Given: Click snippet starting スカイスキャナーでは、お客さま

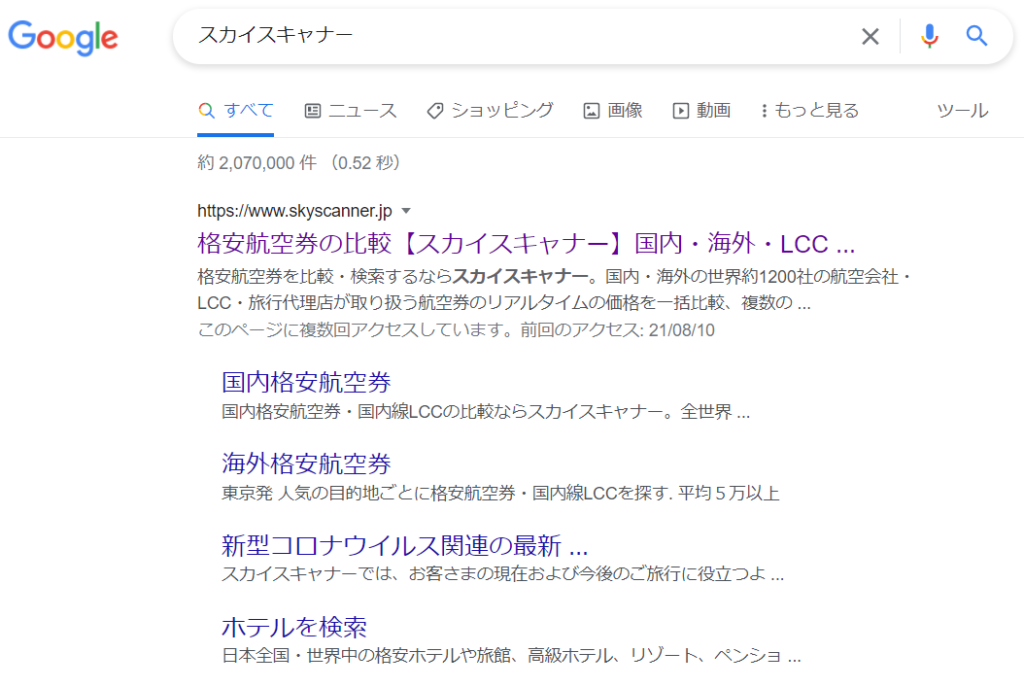Looking at the screenshot, I should point(502,574).
